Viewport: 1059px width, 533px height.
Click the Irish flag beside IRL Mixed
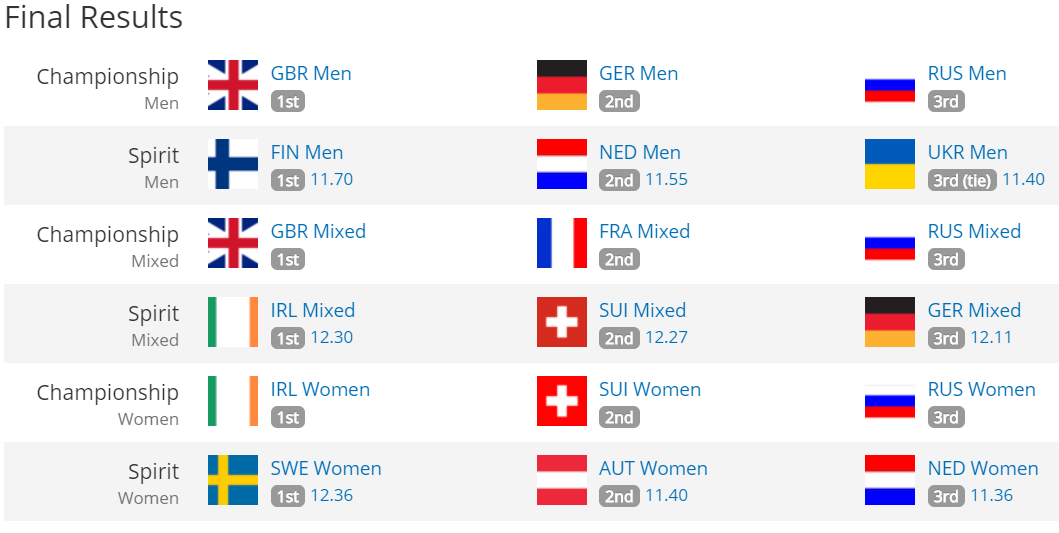point(233,322)
